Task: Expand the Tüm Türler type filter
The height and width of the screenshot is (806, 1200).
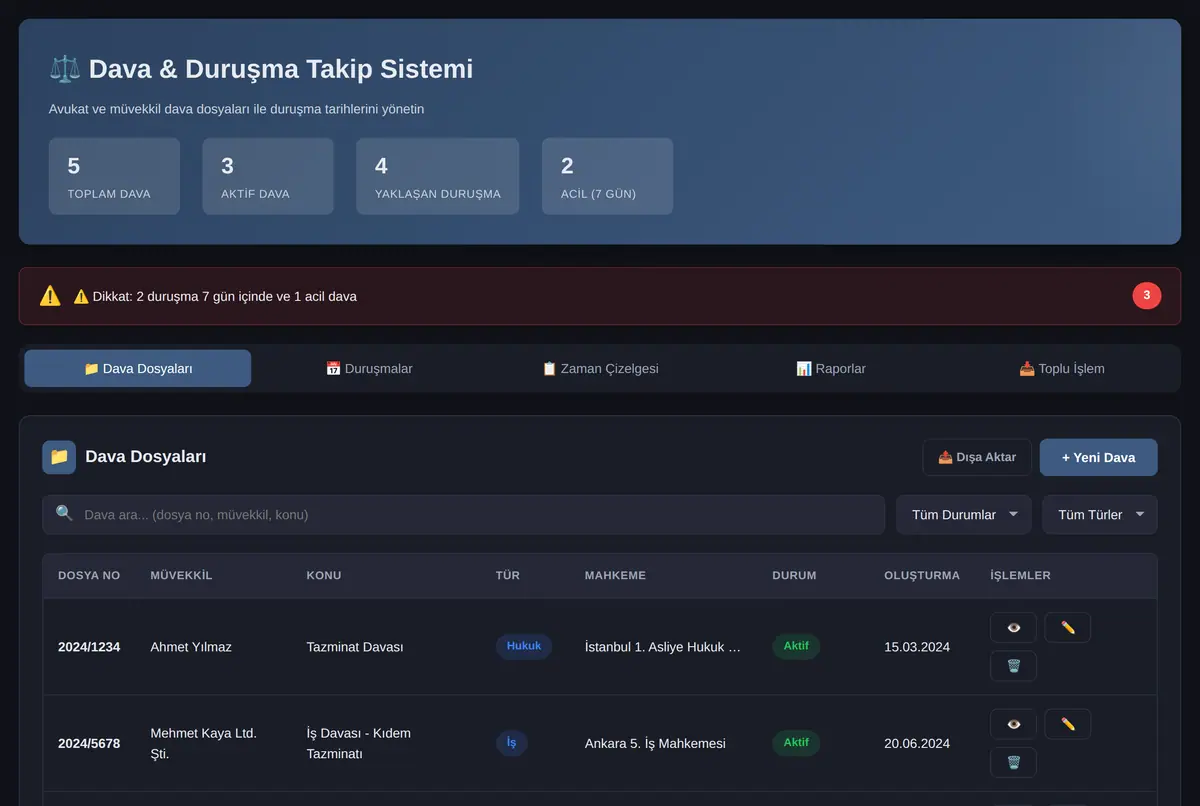Action: [1100, 515]
